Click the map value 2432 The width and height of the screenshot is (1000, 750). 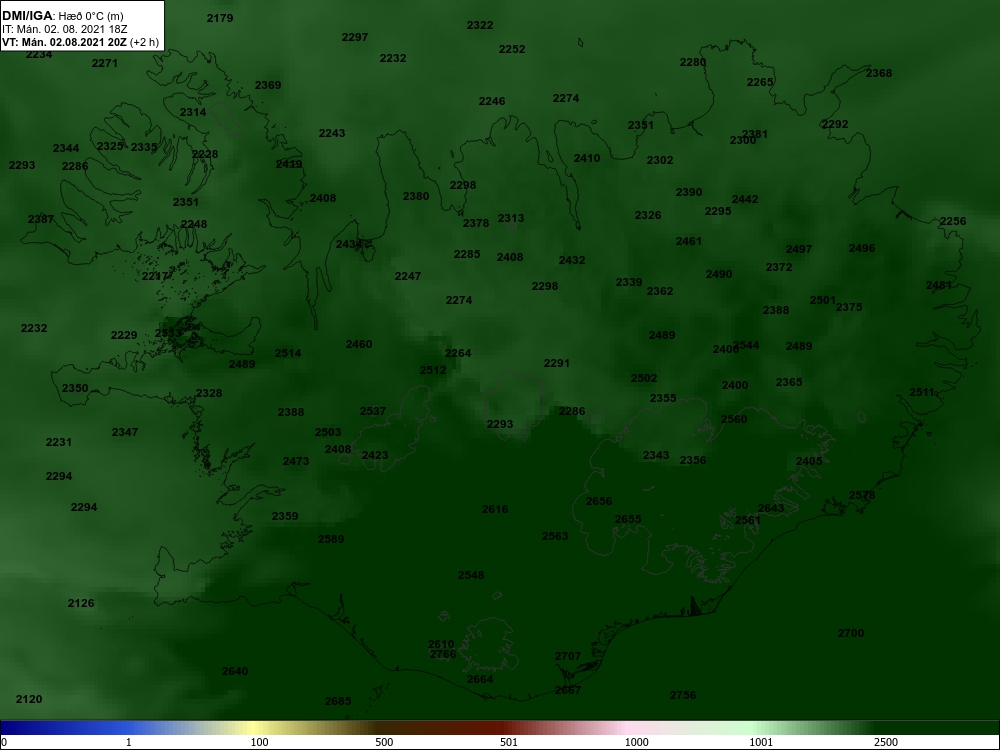(x=572, y=261)
